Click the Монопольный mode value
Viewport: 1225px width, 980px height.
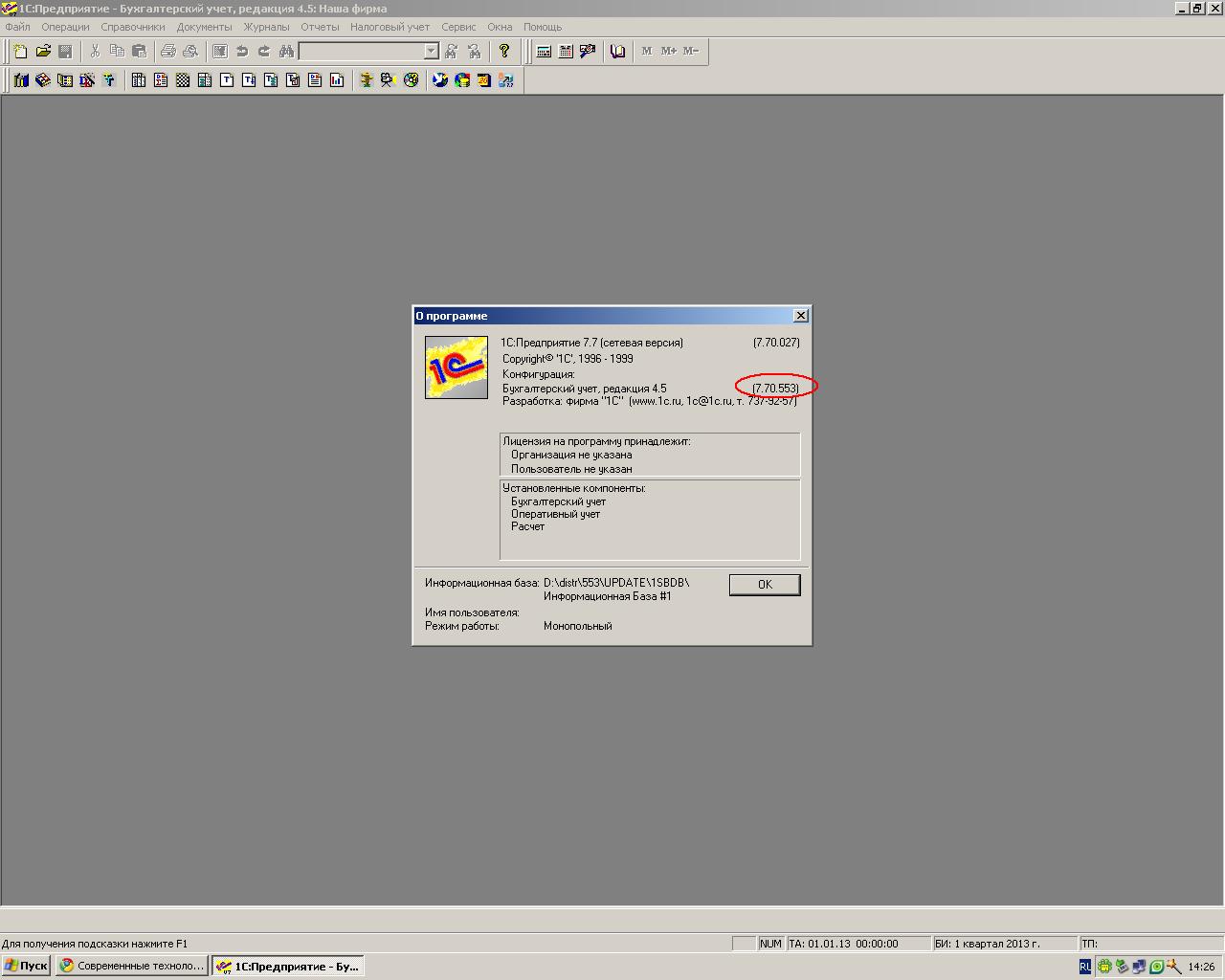click(x=578, y=626)
